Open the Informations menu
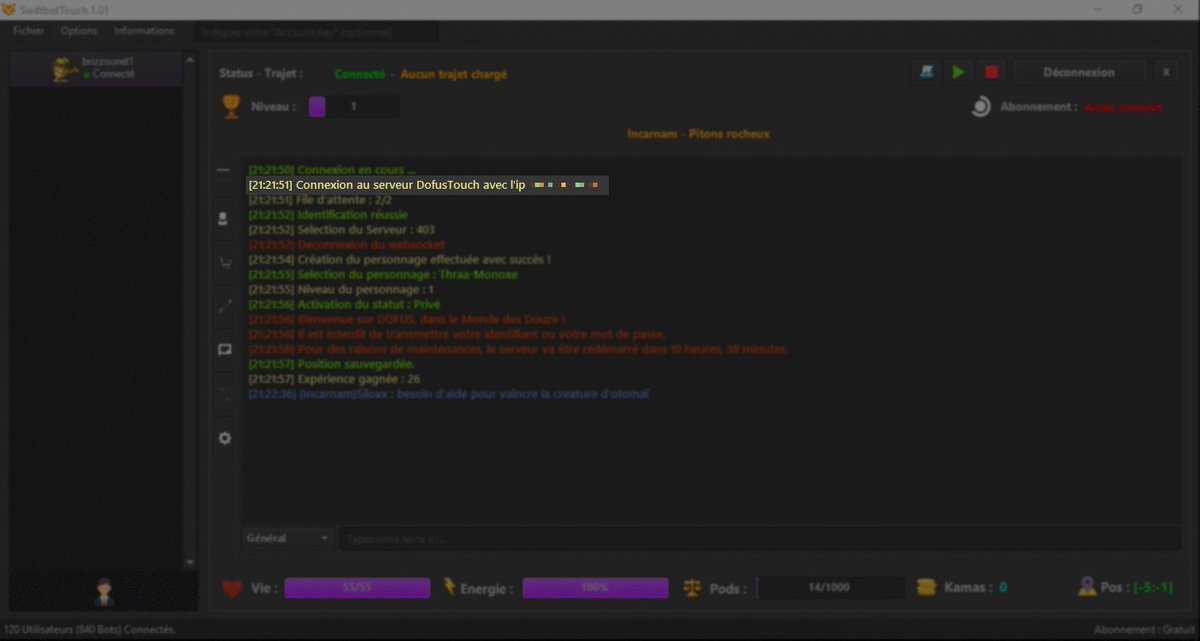 tap(143, 31)
